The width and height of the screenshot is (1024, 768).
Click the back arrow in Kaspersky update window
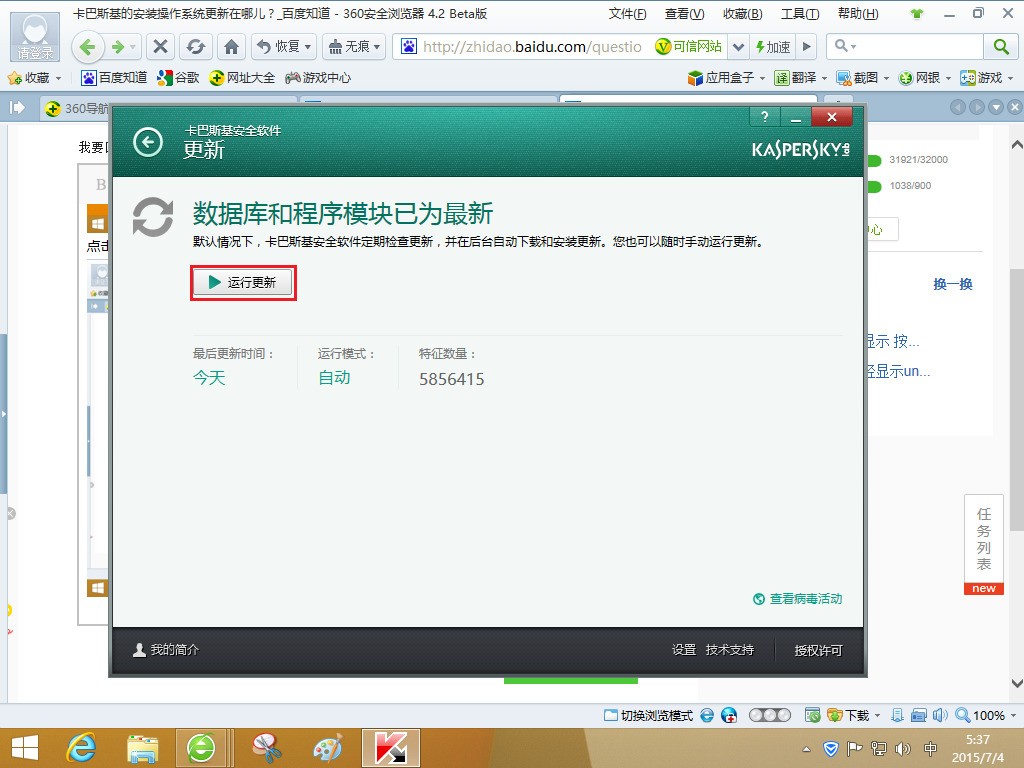pyautogui.click(x=147, y=142)
